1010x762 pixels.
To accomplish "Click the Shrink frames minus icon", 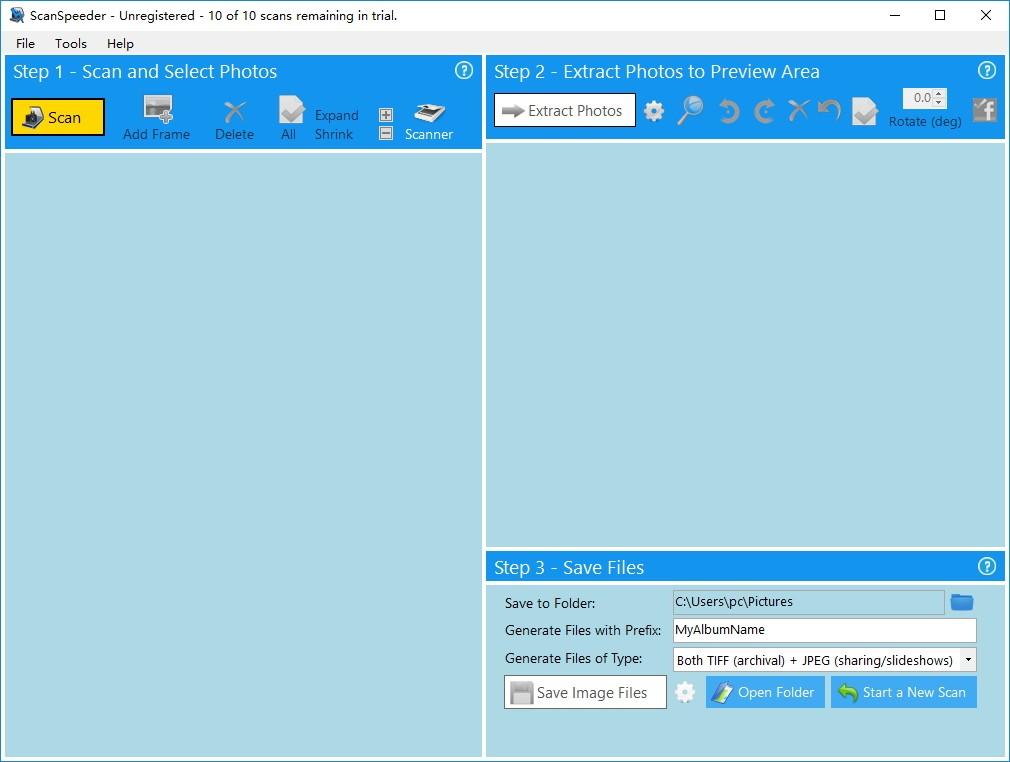I will [x=386, y=133].
